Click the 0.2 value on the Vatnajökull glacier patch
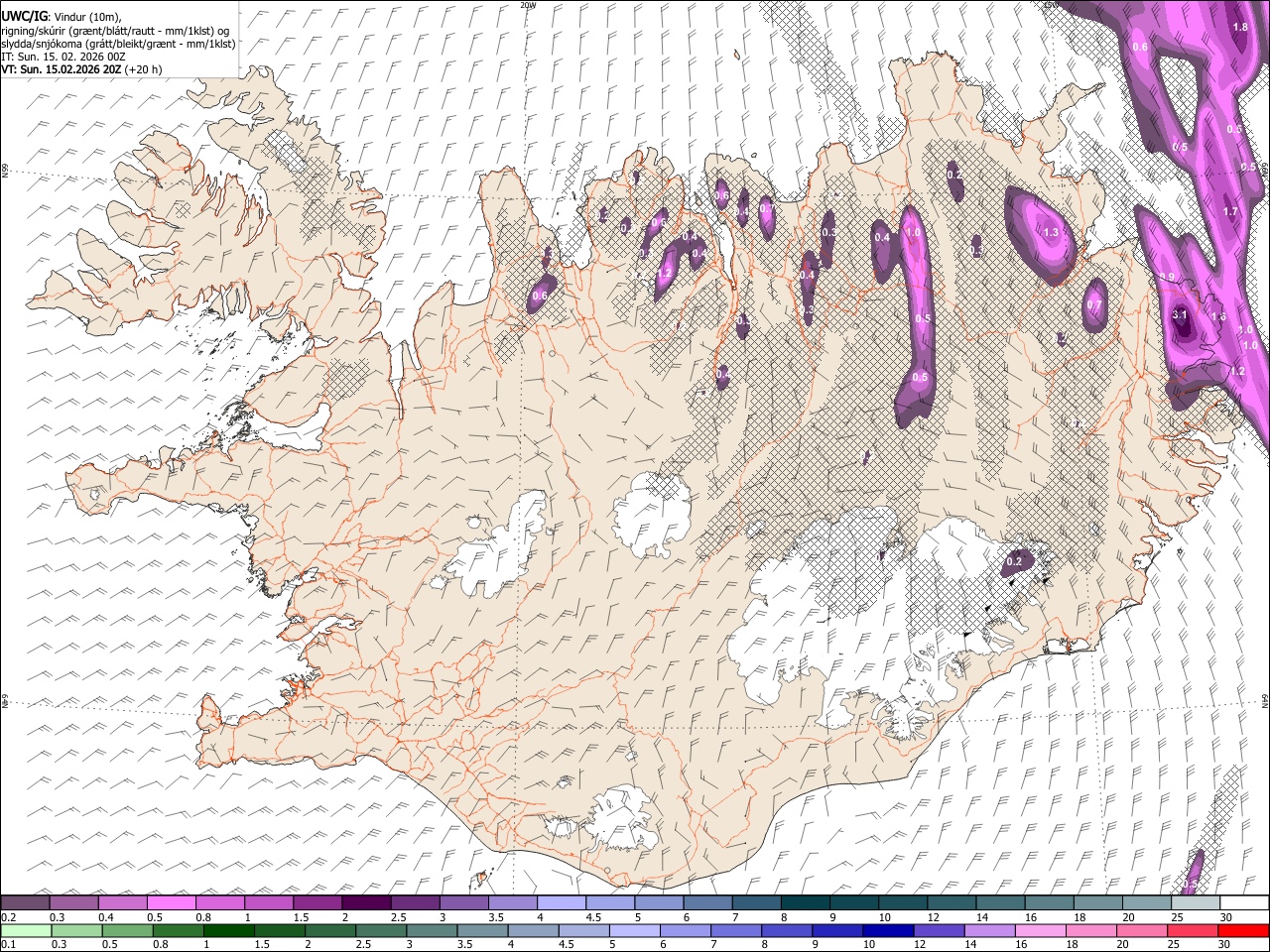 [1013, 562]
